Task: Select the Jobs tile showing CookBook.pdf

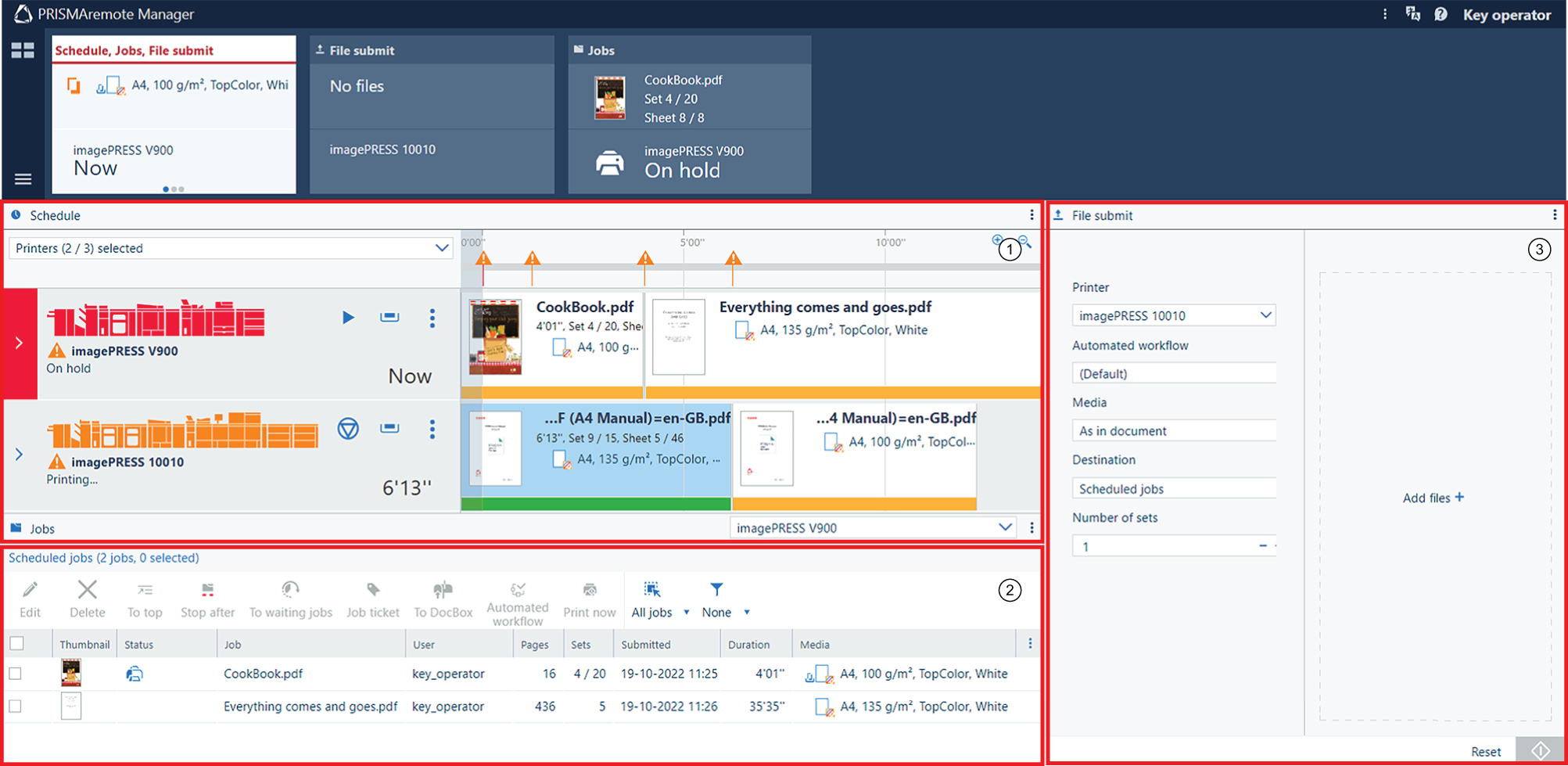Action: (689, 114)
